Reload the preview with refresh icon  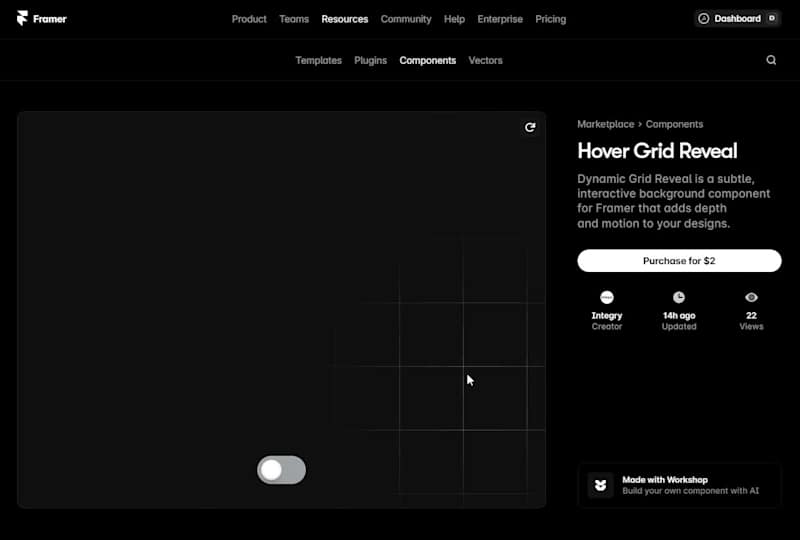pos(530,127)
